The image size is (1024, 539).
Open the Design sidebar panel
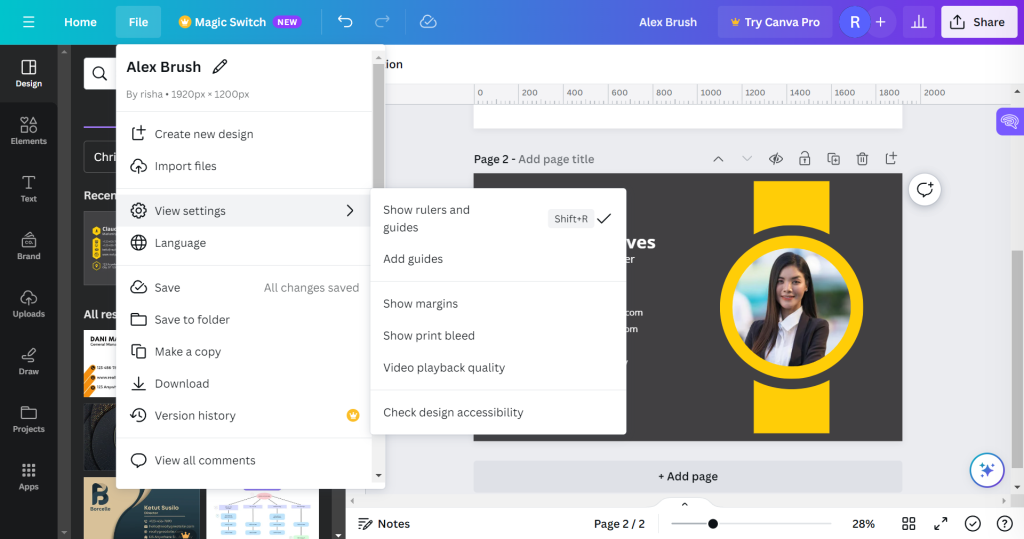pyautogui.click(x=29, y=74)
